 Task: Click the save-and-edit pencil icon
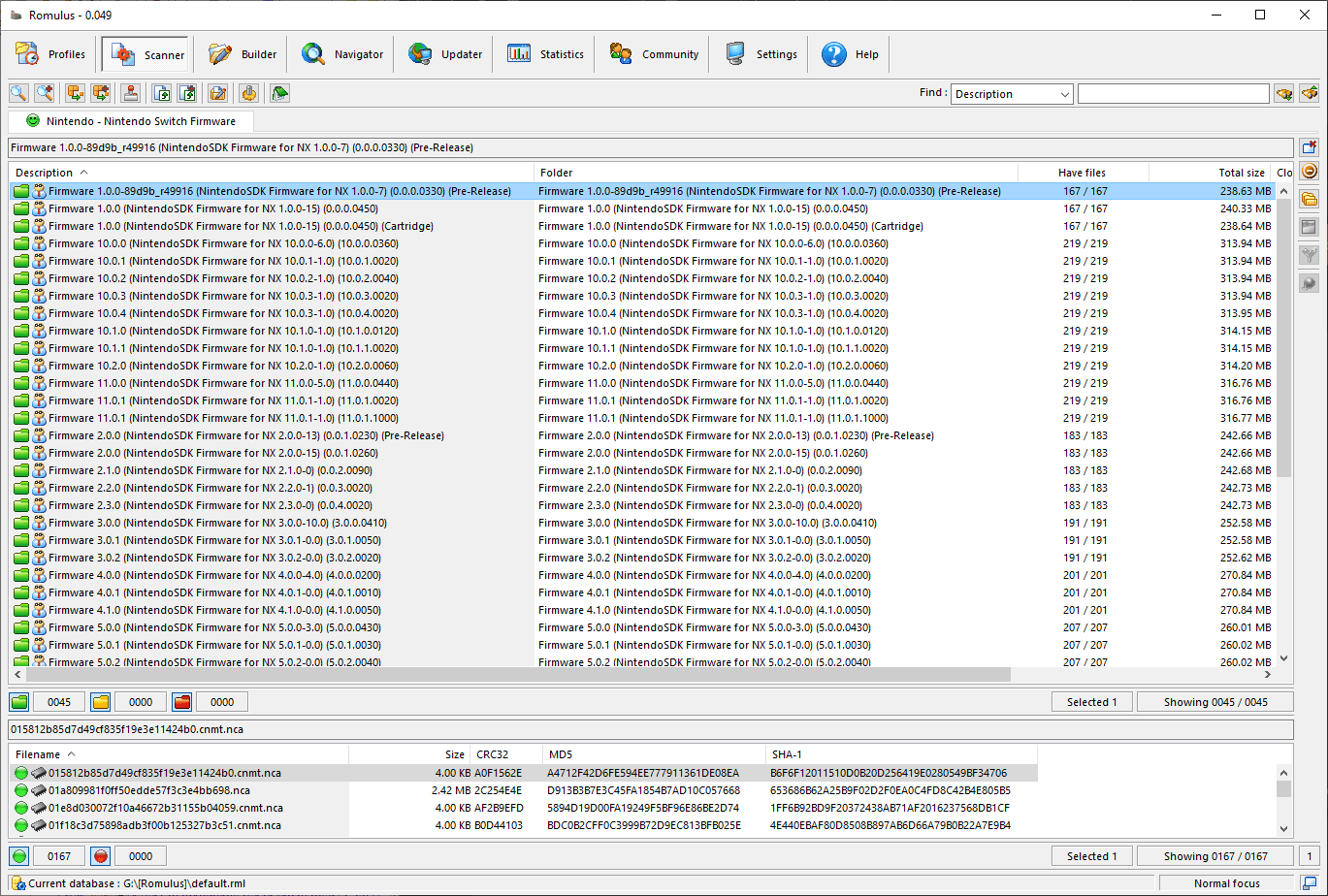tap(218, 93)
